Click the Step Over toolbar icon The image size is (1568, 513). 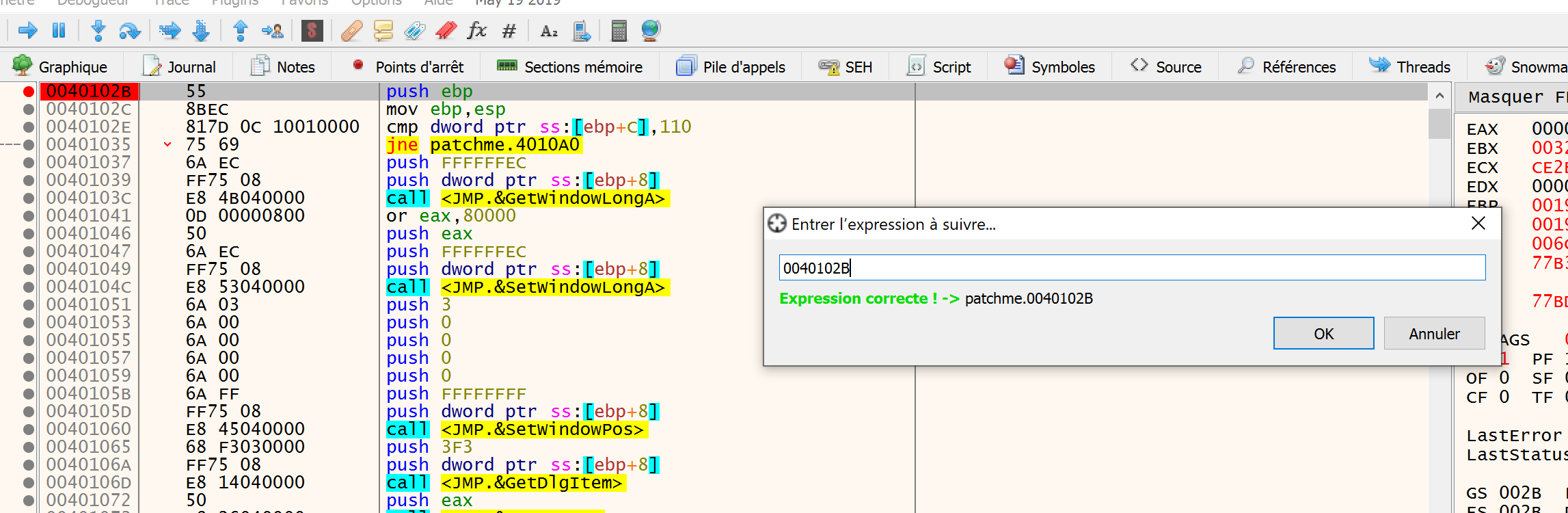[129, 30]
